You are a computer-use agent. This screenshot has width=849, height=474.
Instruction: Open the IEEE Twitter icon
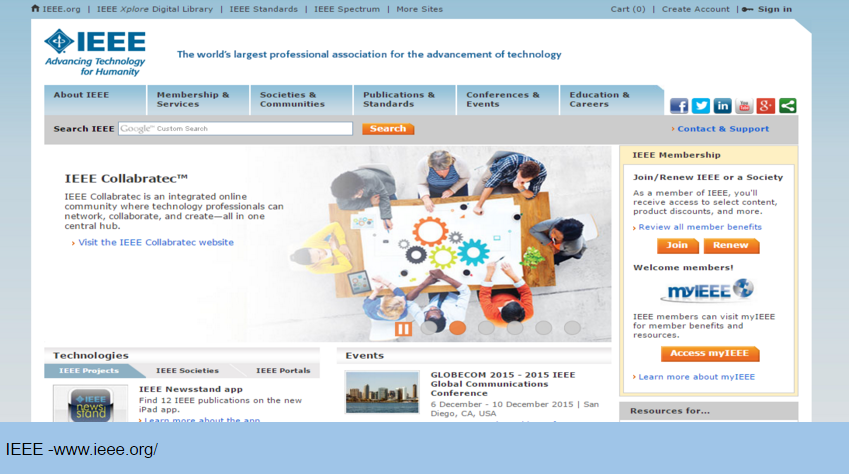point(700,106)
